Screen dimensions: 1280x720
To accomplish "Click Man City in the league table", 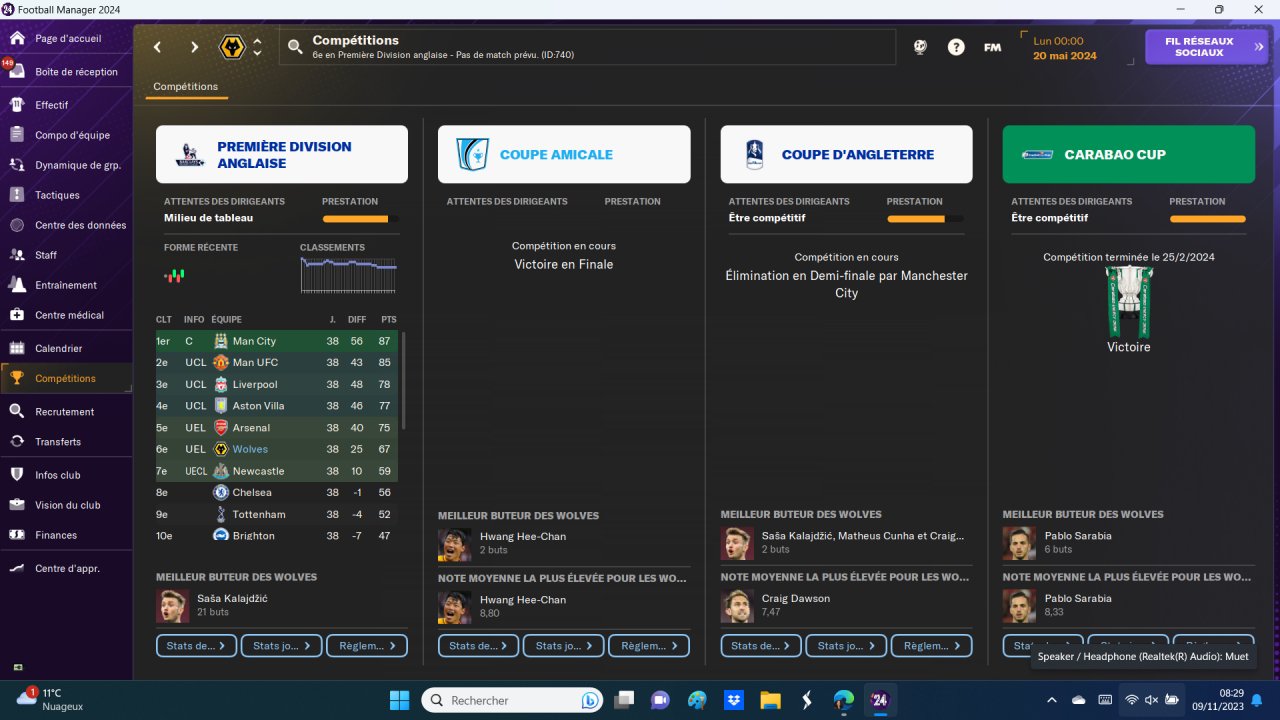I will (x=254, y=341).
